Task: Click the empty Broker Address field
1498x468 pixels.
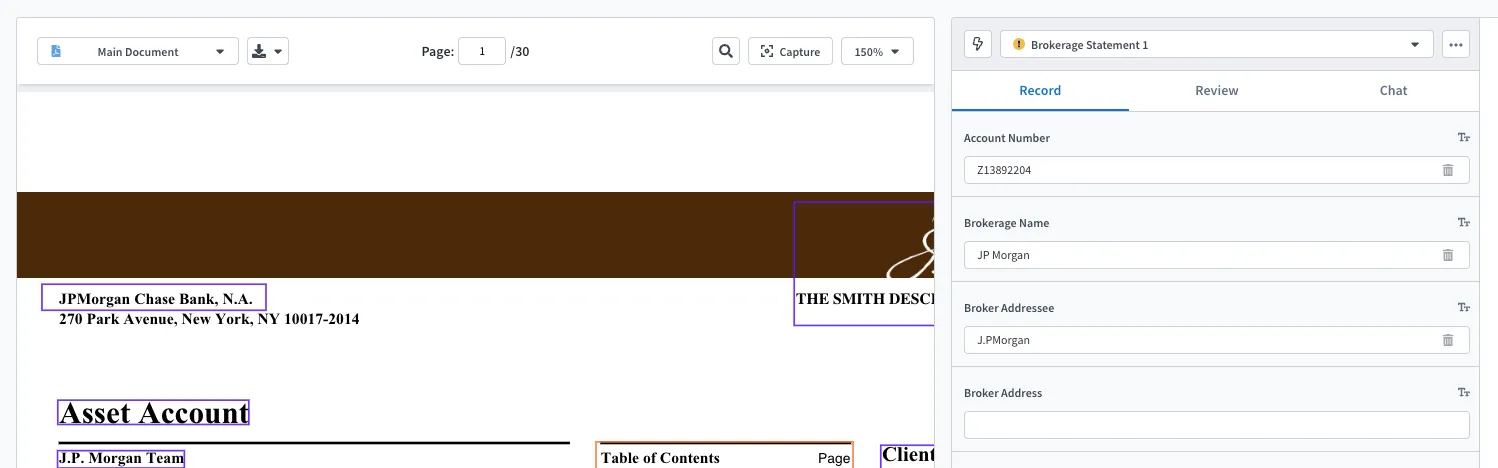Action: pos(1216,425)
